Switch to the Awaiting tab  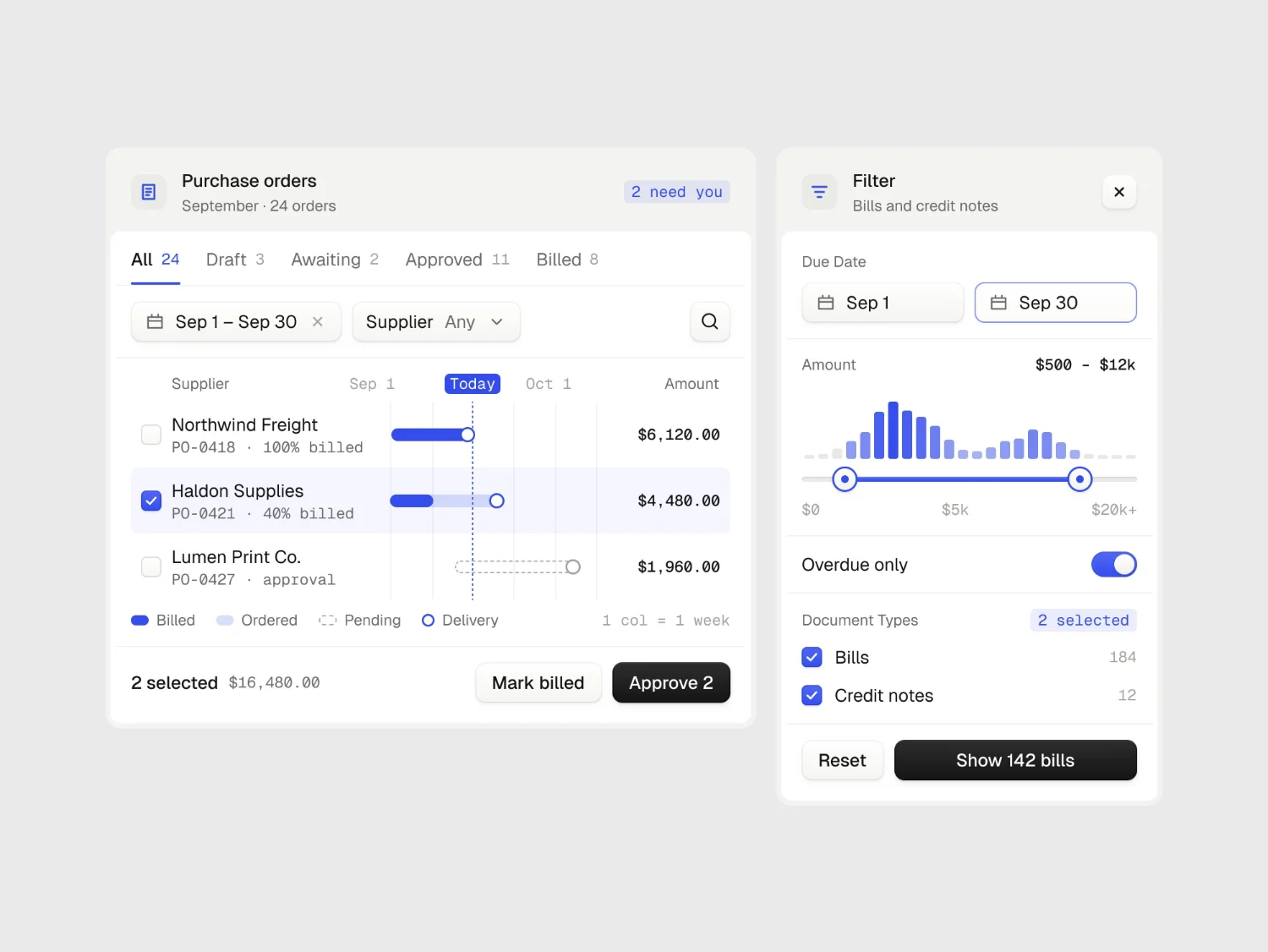pos(335,260)
